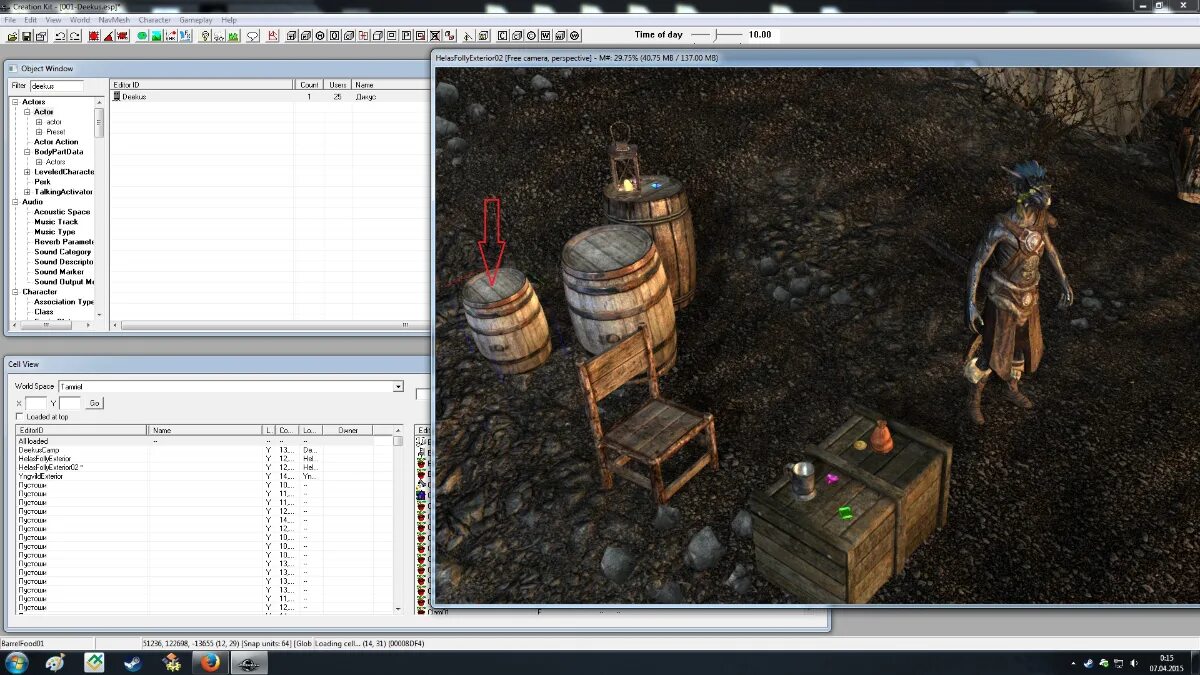
Task: Toggle the snap to angle toolbar icon
Action: click(108, 36)
